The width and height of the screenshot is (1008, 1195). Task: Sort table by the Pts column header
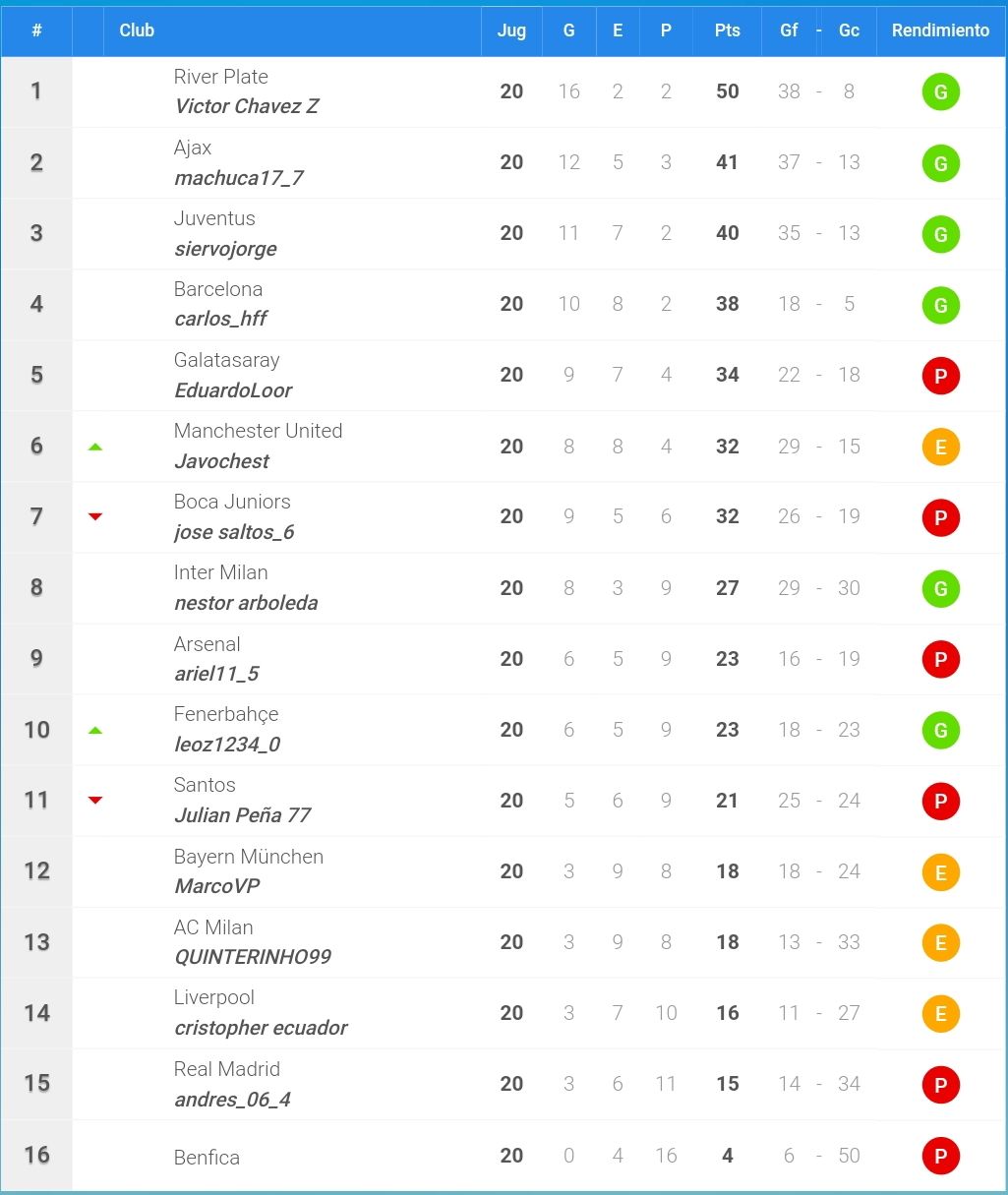click(x=727, y=30)
